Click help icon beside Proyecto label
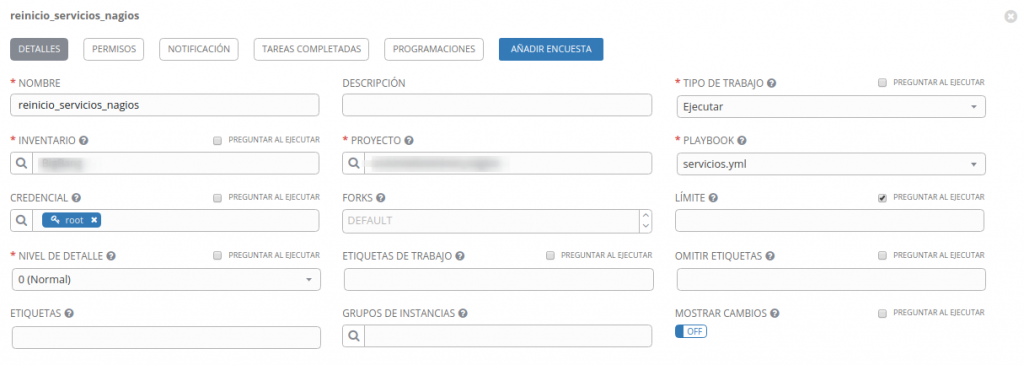 coord(409,140)
